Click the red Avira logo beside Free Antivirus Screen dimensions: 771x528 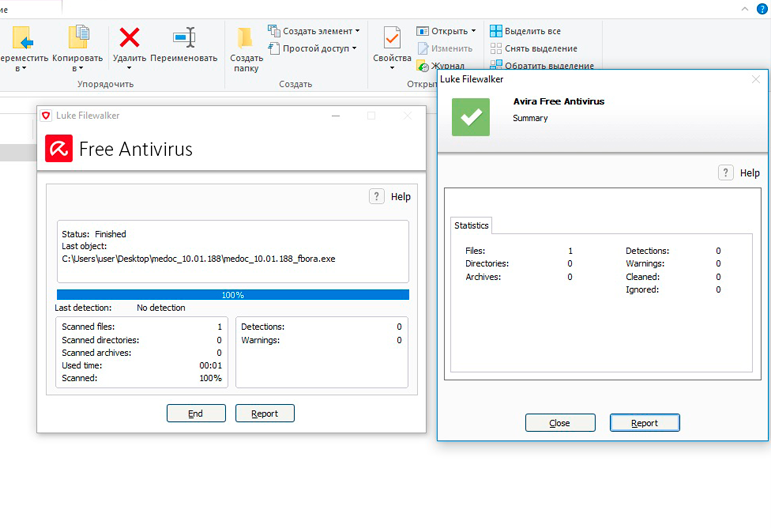click(x=59, y=148)
